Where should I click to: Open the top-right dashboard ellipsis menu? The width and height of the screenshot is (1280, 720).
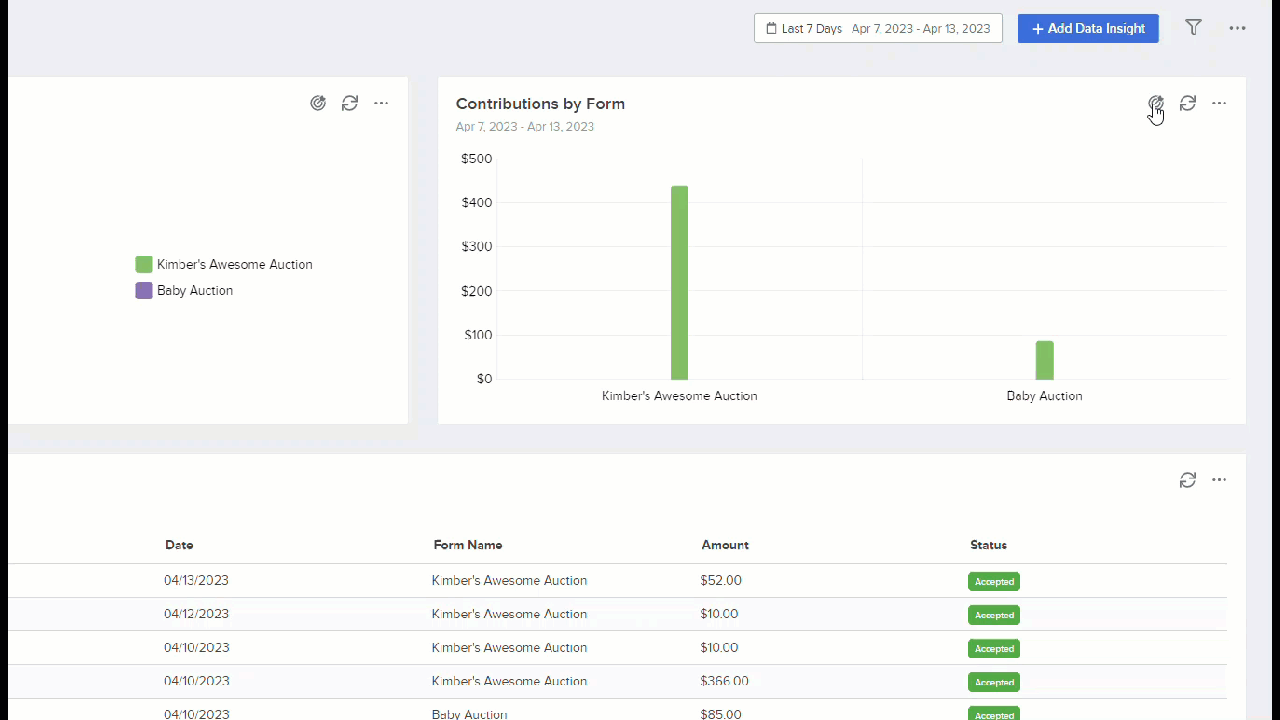pos(1238,28)
